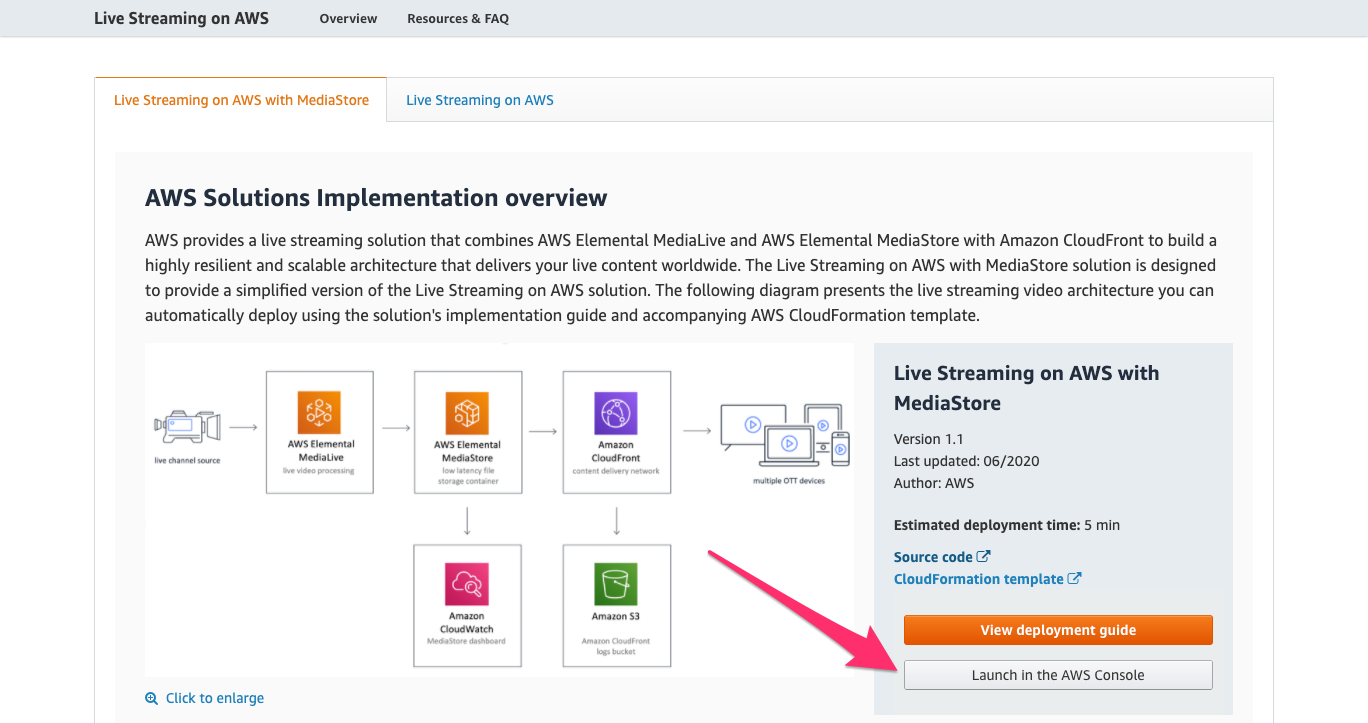The image size is (1368, 723).
Task: Click the Live Streaming on AWS page title
Action: coord(181,18)
